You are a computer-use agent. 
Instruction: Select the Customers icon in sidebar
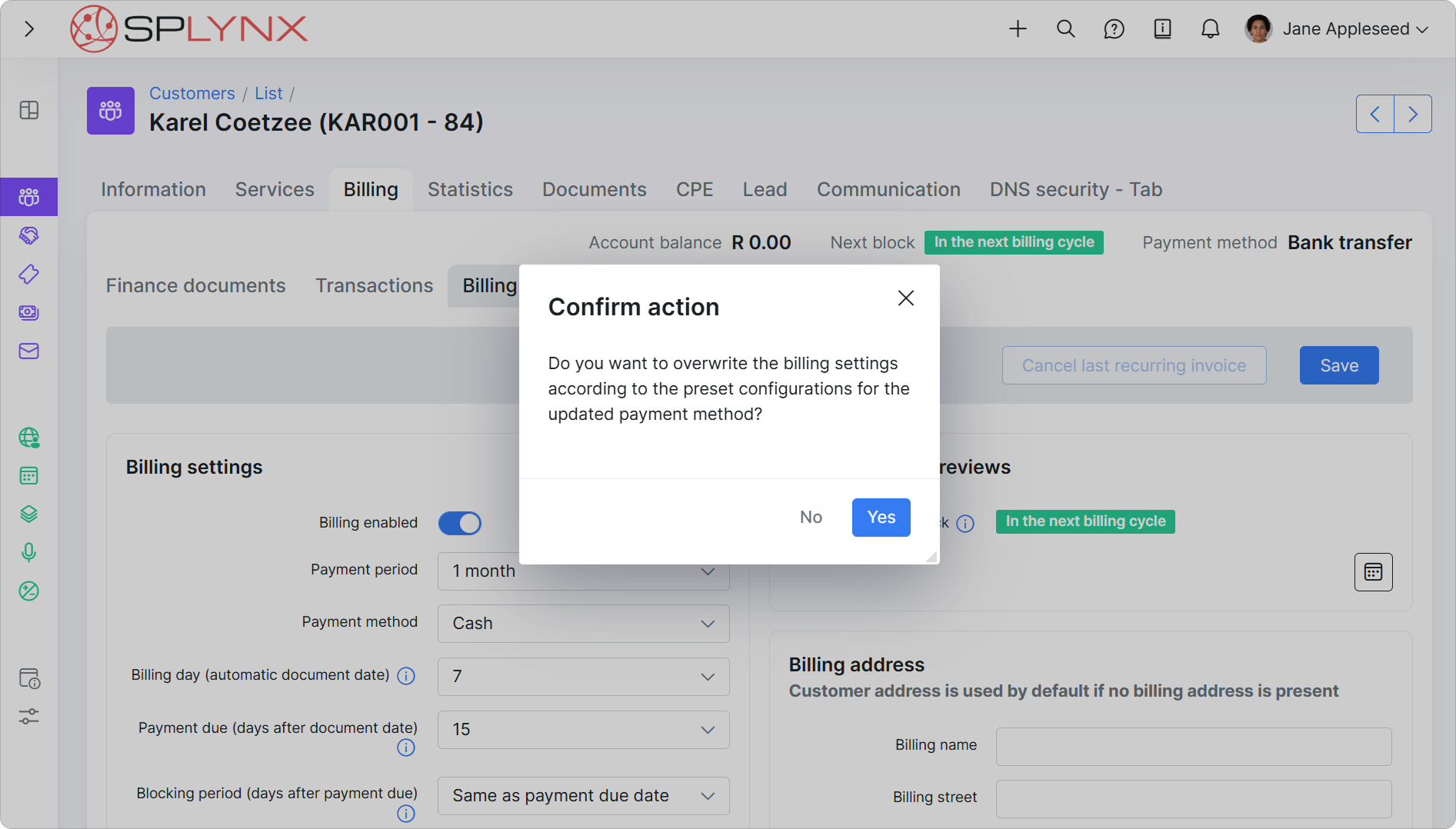(x=29, y=197)
